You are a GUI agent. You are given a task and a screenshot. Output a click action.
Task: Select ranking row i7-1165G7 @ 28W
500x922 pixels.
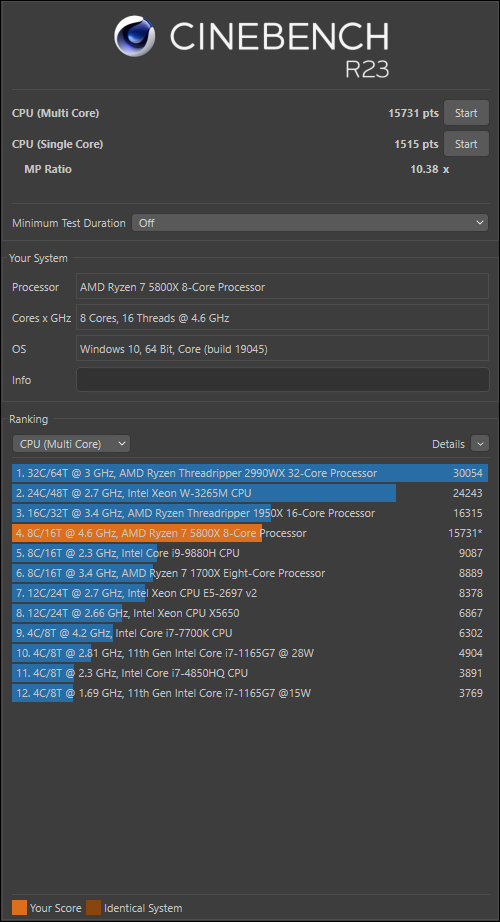tap(250, 653)
